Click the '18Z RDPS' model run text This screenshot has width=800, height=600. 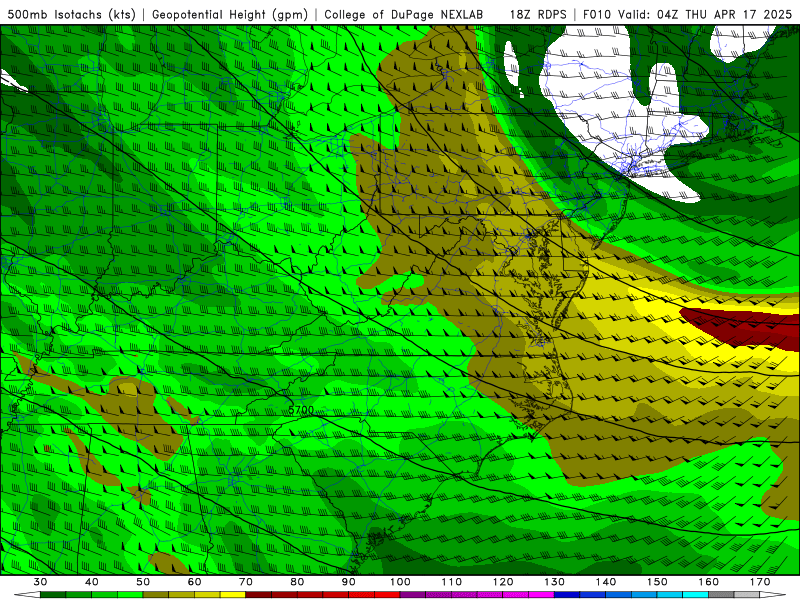[x=538, y=14]
